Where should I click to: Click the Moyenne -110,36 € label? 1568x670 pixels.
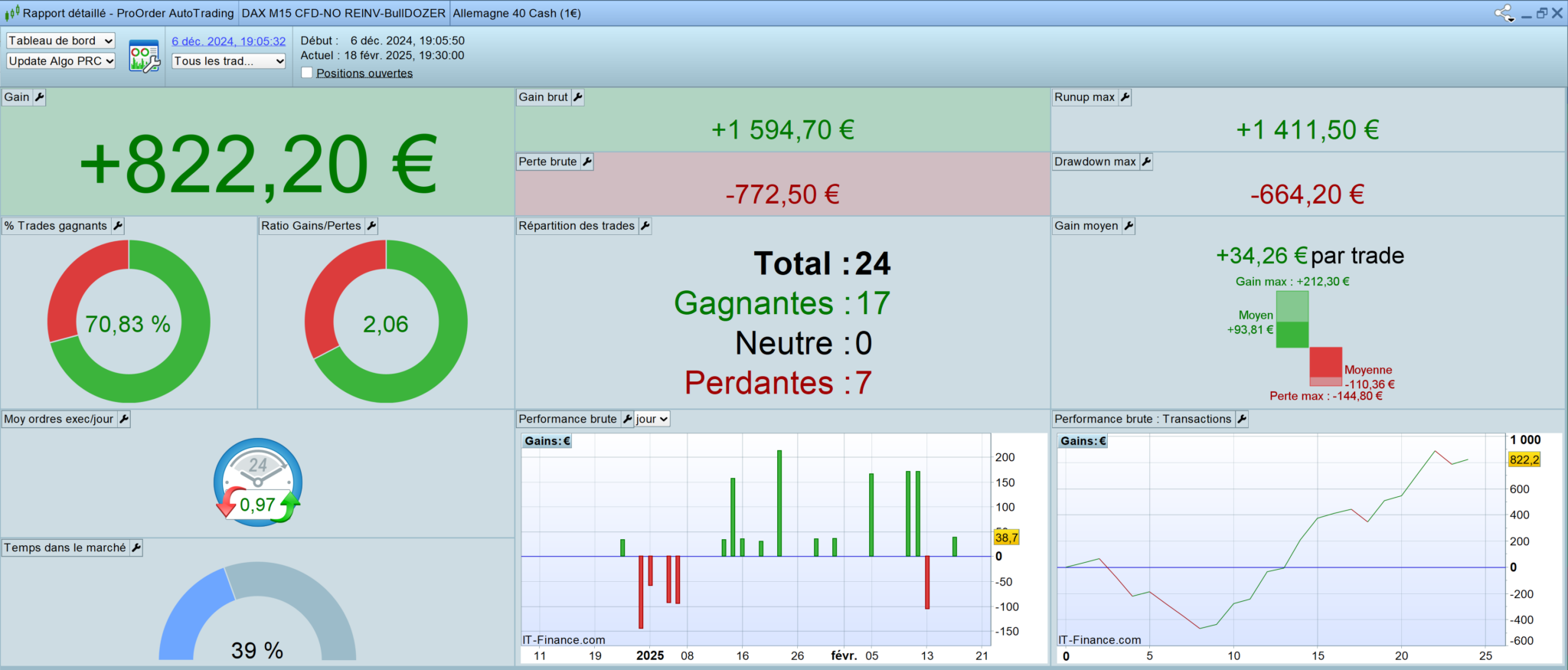pos(1370,377)
